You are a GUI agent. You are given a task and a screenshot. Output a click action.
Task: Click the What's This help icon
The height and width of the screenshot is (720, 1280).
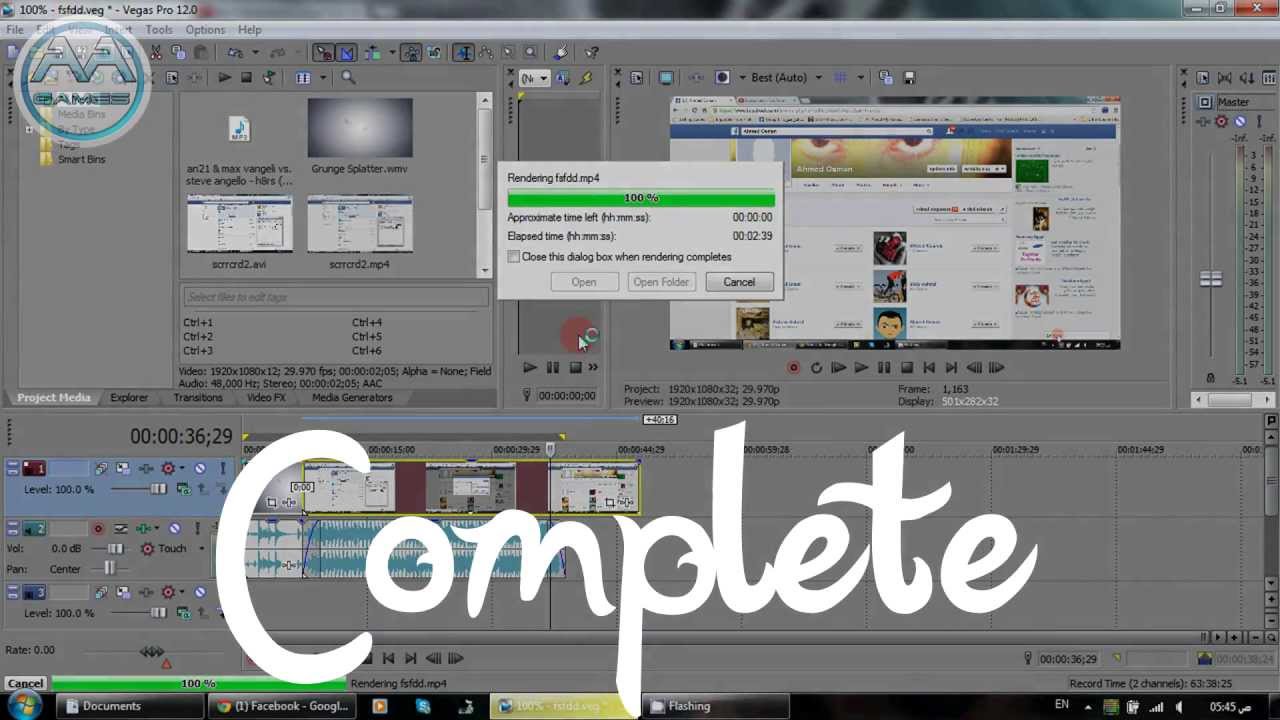pos(591,52)
